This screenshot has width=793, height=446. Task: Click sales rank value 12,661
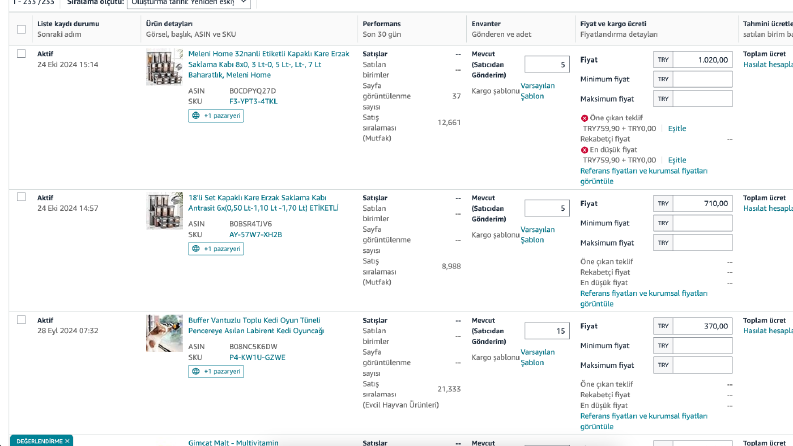point(449,122)
